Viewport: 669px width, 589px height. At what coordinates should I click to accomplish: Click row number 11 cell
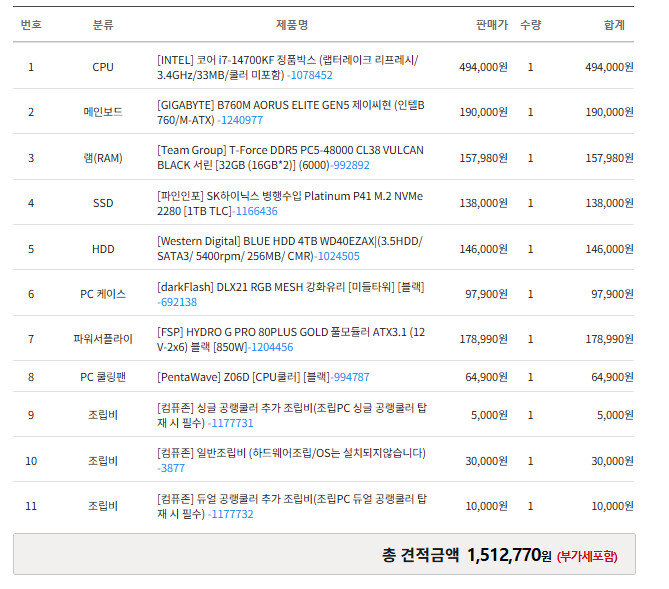(31, 506)
